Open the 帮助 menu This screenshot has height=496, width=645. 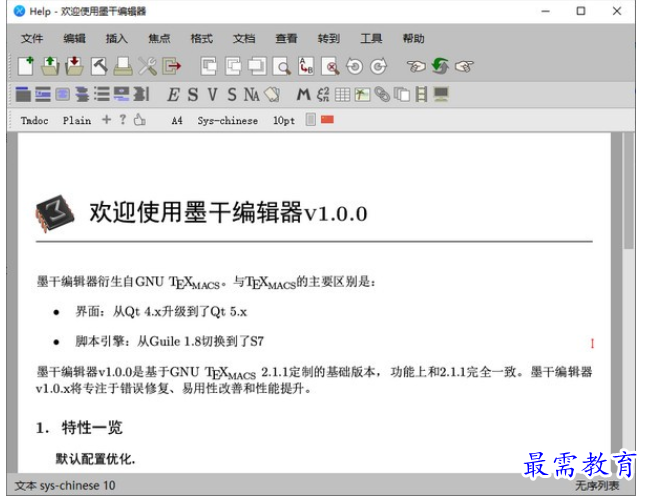point(413,39)
